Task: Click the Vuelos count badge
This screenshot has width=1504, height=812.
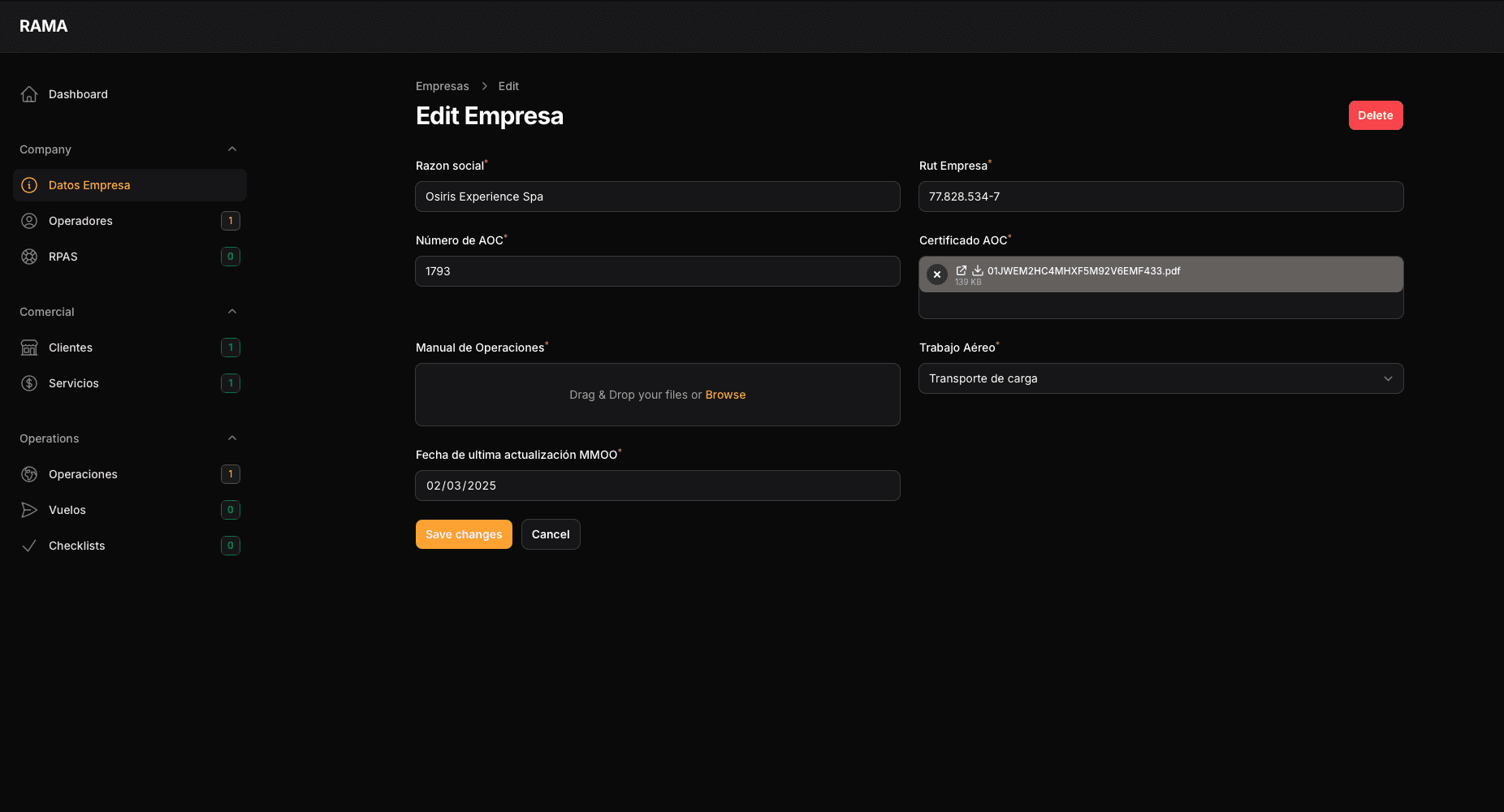Action: [231, 510]
